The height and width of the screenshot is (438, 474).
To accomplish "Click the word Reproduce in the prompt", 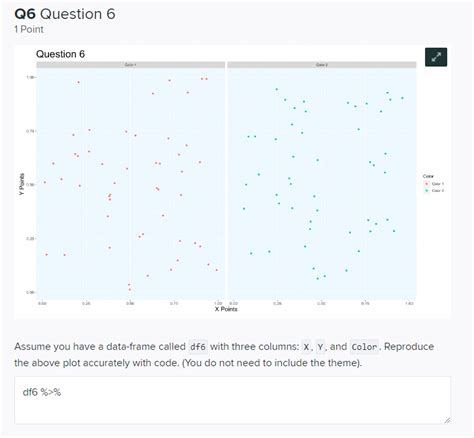I will 409,347.
